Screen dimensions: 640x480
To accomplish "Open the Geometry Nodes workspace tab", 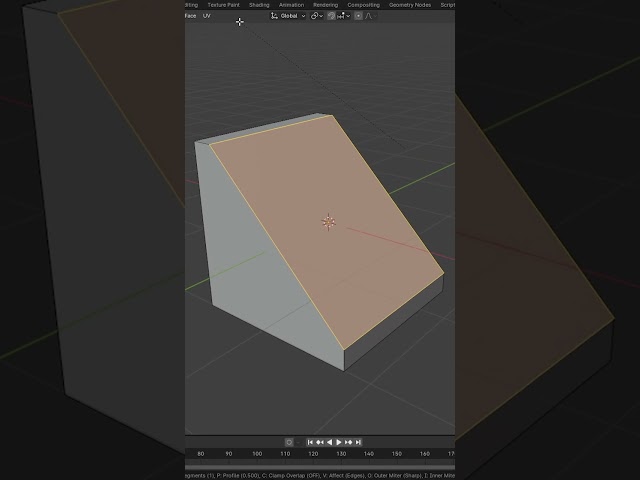I will pyautogui.click(x=410, y=5).
